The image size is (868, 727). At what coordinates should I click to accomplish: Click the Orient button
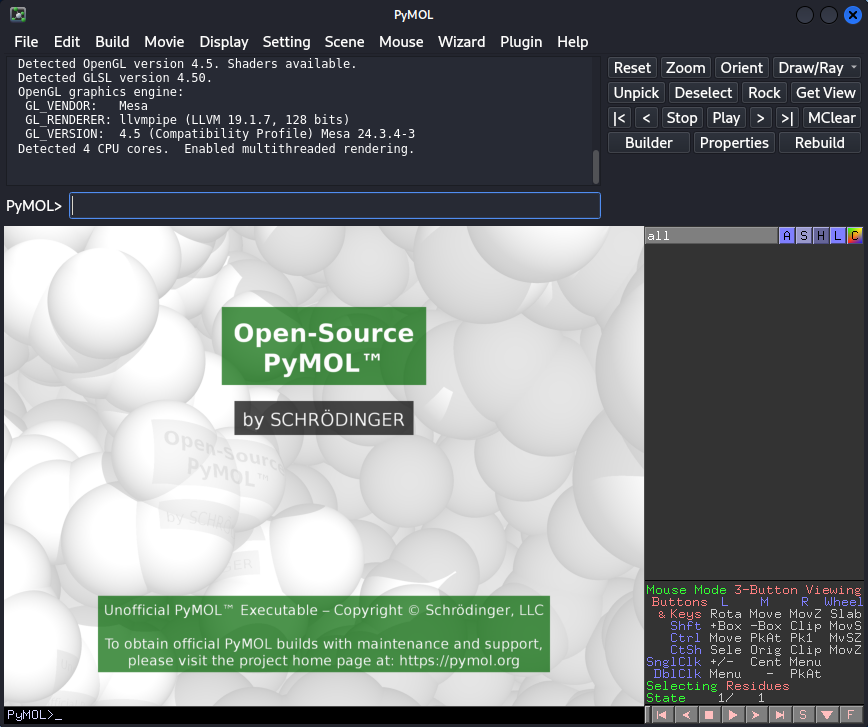[x=741, y=68]
